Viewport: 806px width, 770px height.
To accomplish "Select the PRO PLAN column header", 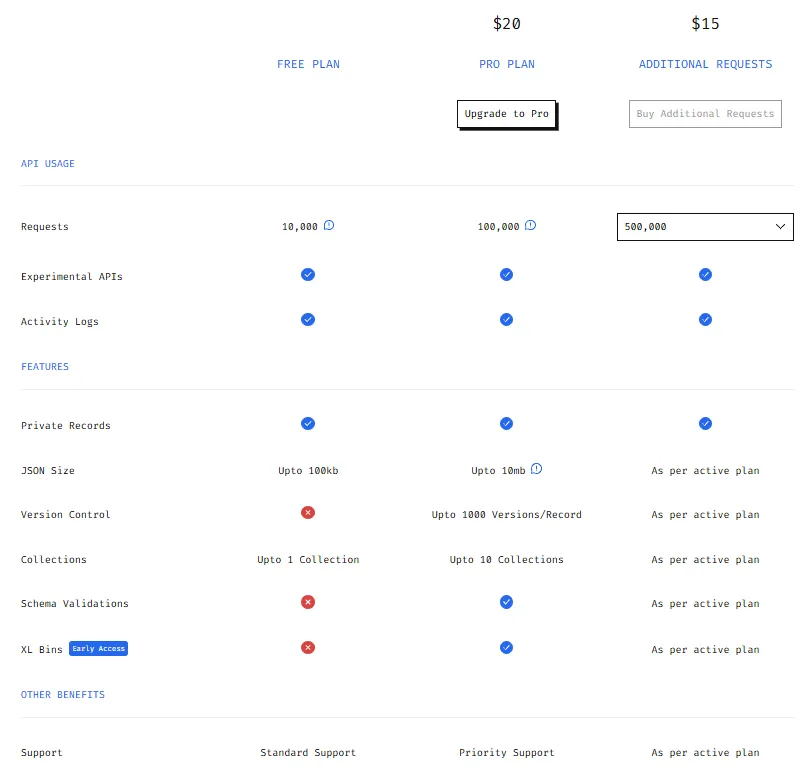I will point(506,64).
